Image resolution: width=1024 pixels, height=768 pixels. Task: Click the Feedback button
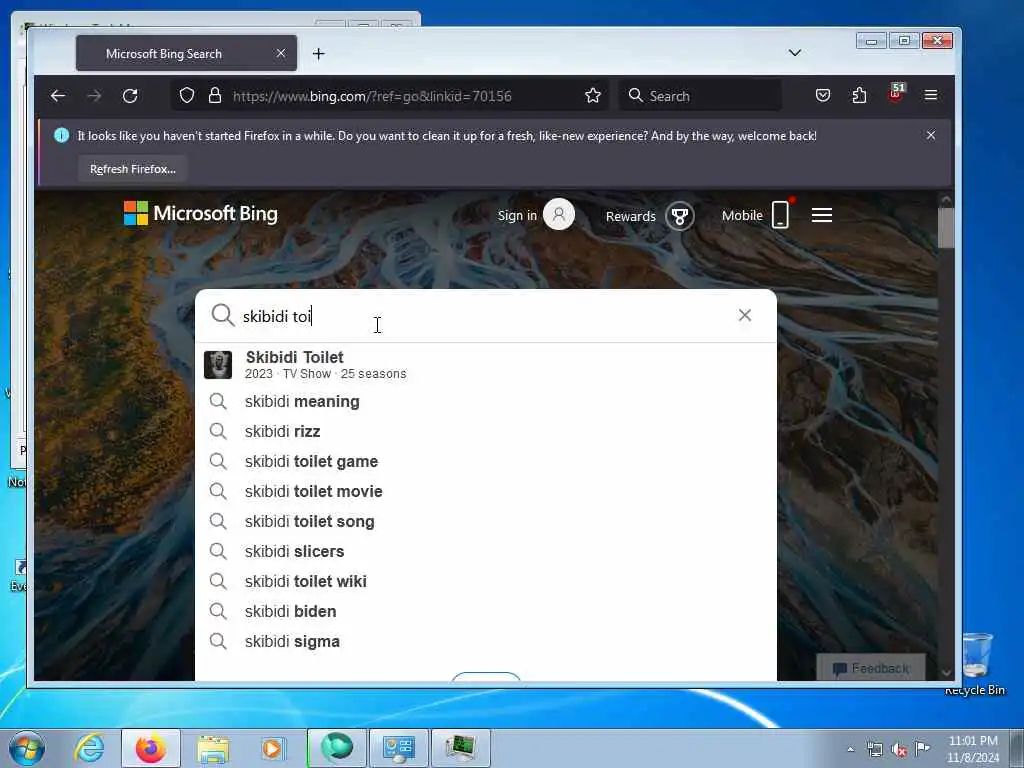(x=871, y=667)
